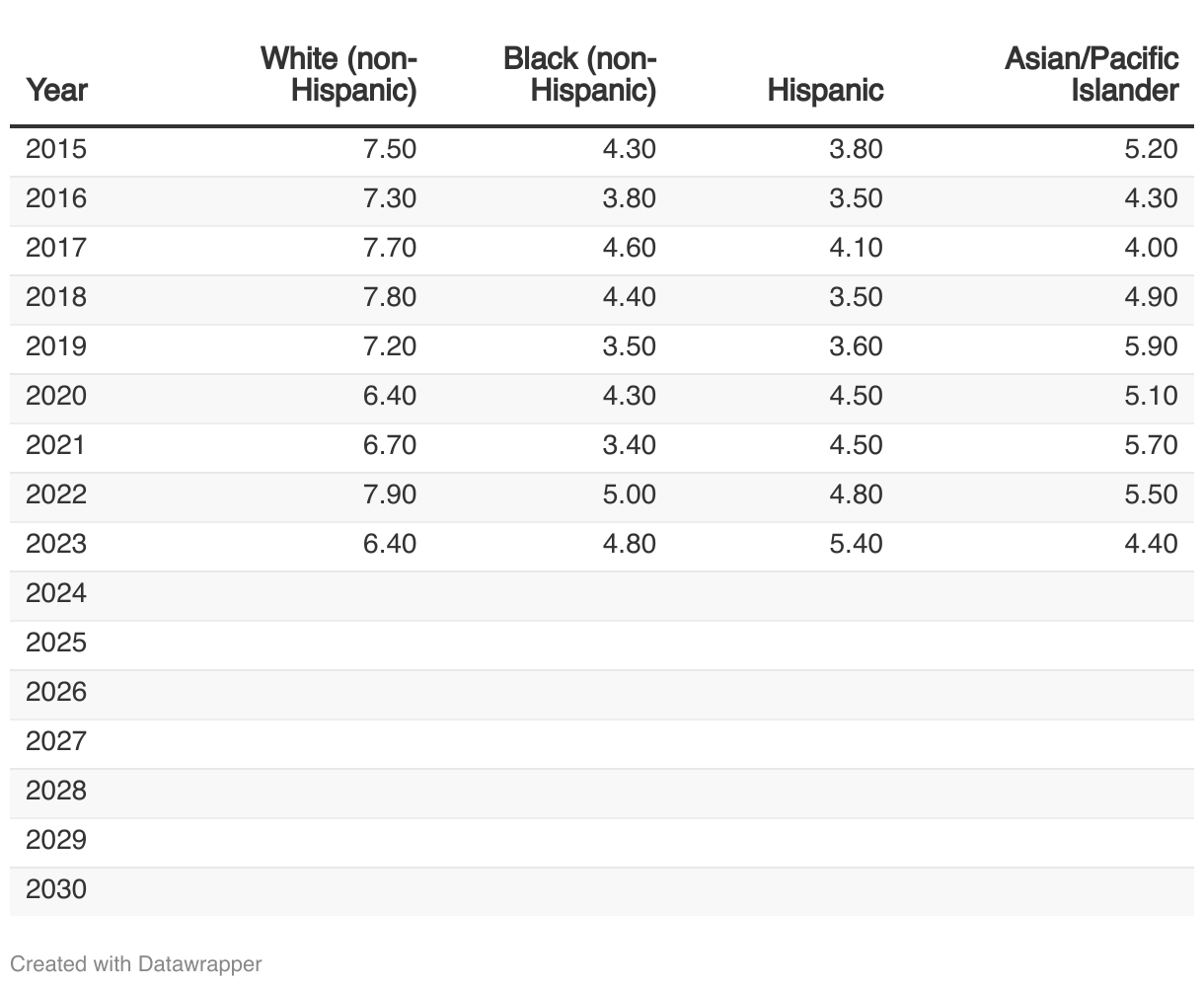Click Hispanic value 4.10 for 2017
1204x987 pixels.
tap(856, 248)
